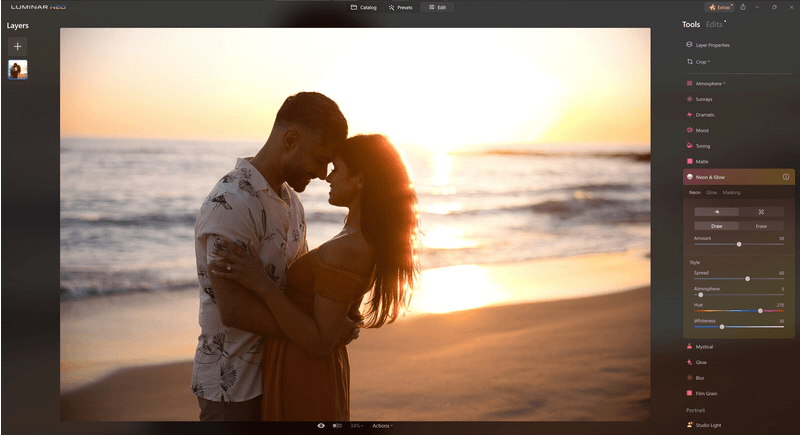This screenshot has height=435, width=800.
Task: Choose the brush drawing mode icon
Action: (x=716, y=212)
